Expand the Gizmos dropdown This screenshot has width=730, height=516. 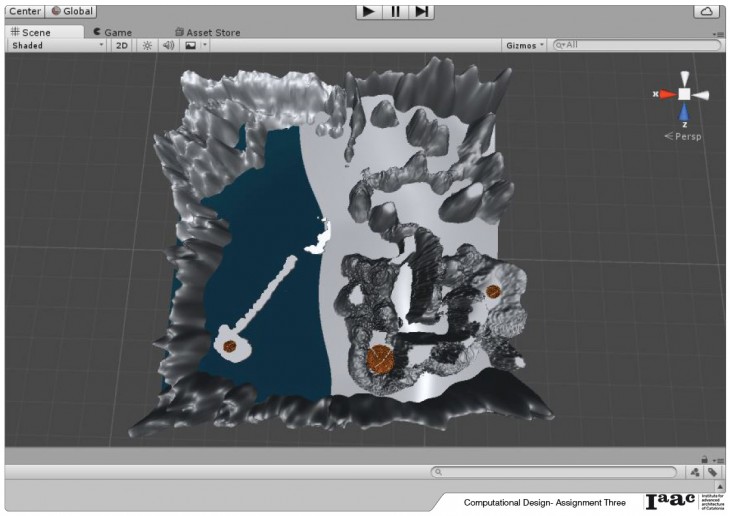coord(526,45)
